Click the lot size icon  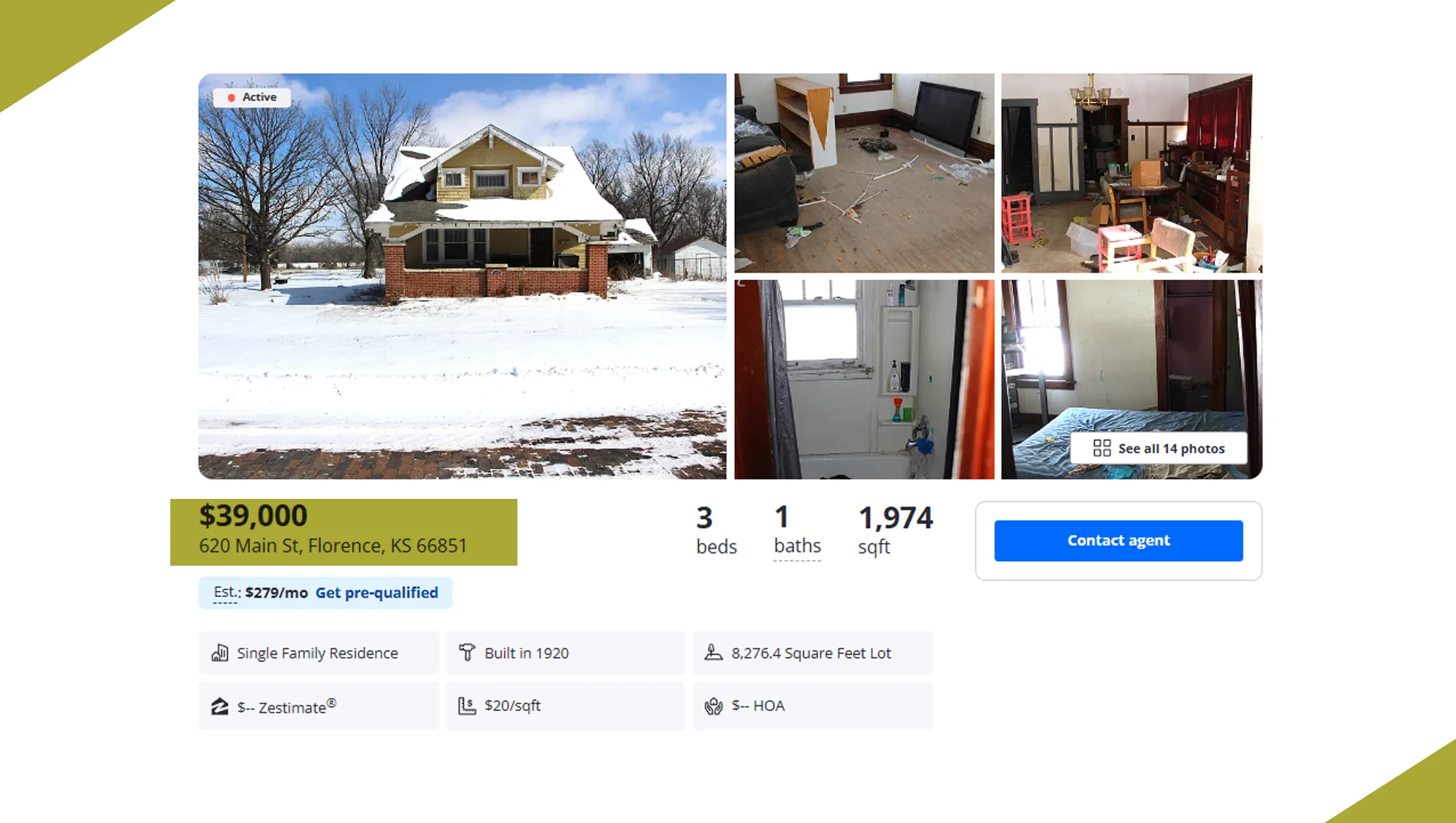tap(713, 652)
